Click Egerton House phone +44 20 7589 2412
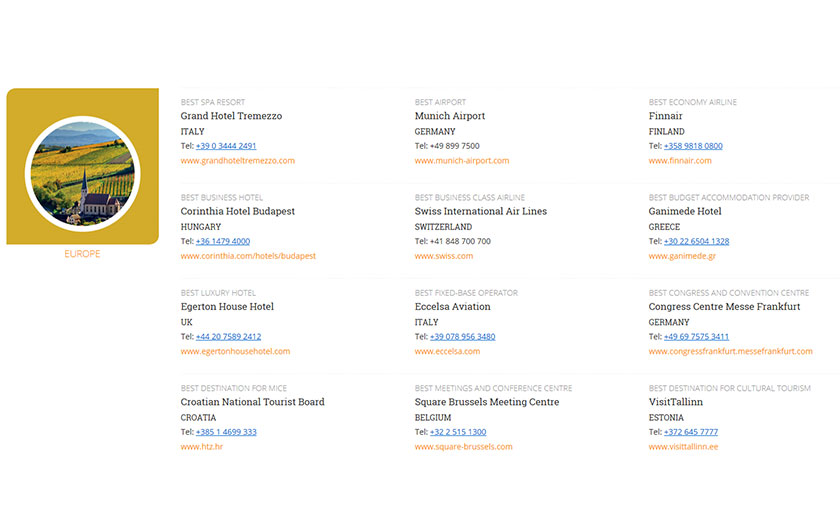 click(229, 336)
